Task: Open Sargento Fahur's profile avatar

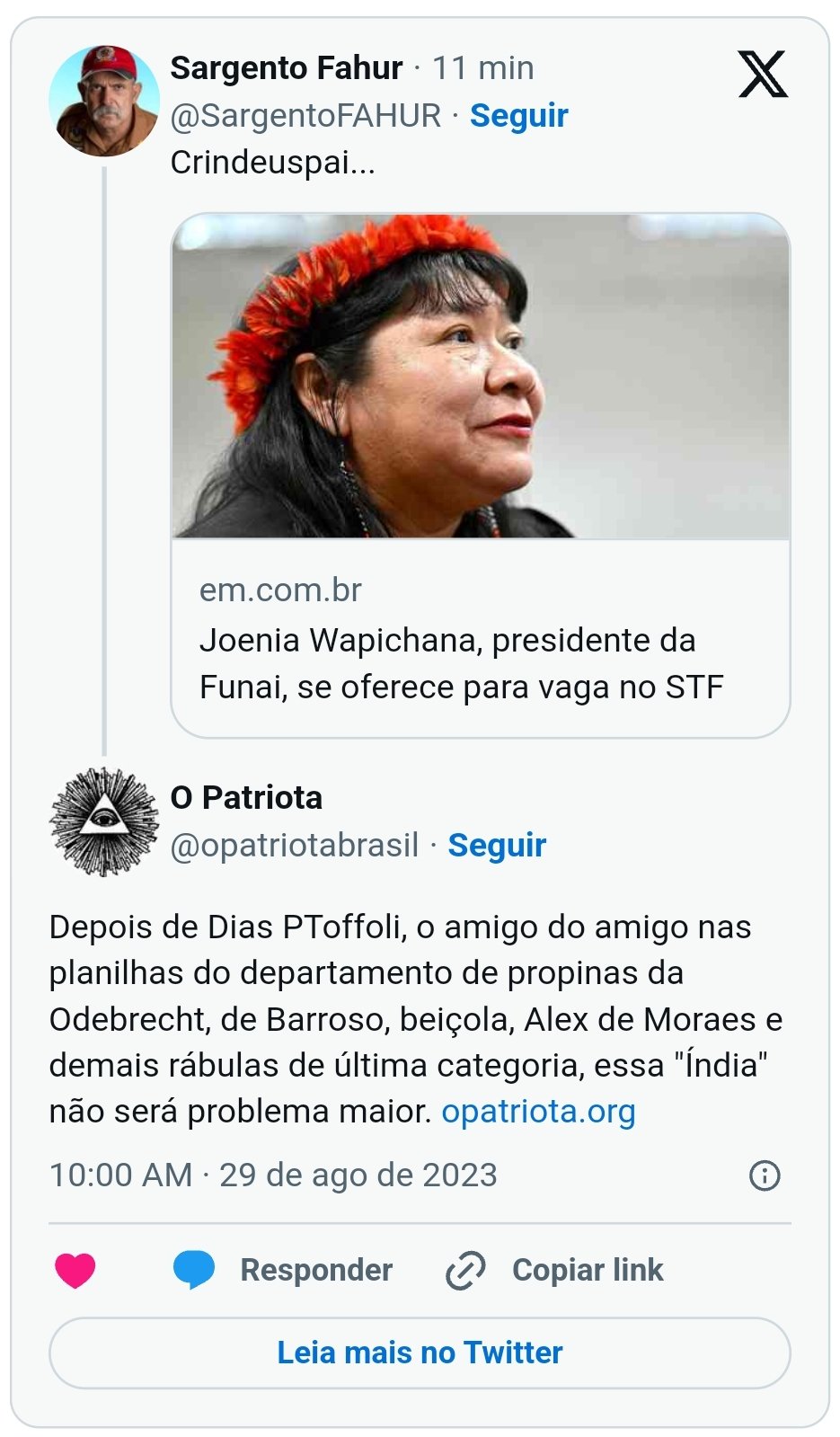Action: [x=104, y=101]
